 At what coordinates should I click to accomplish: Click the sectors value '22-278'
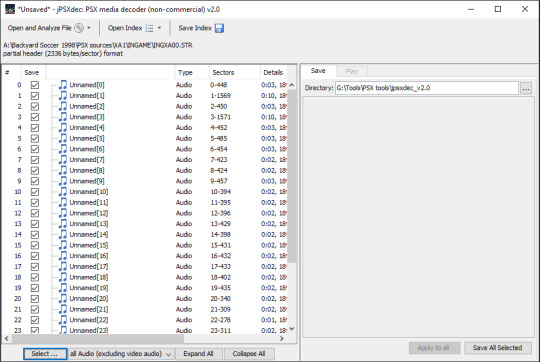coord(220,320)
